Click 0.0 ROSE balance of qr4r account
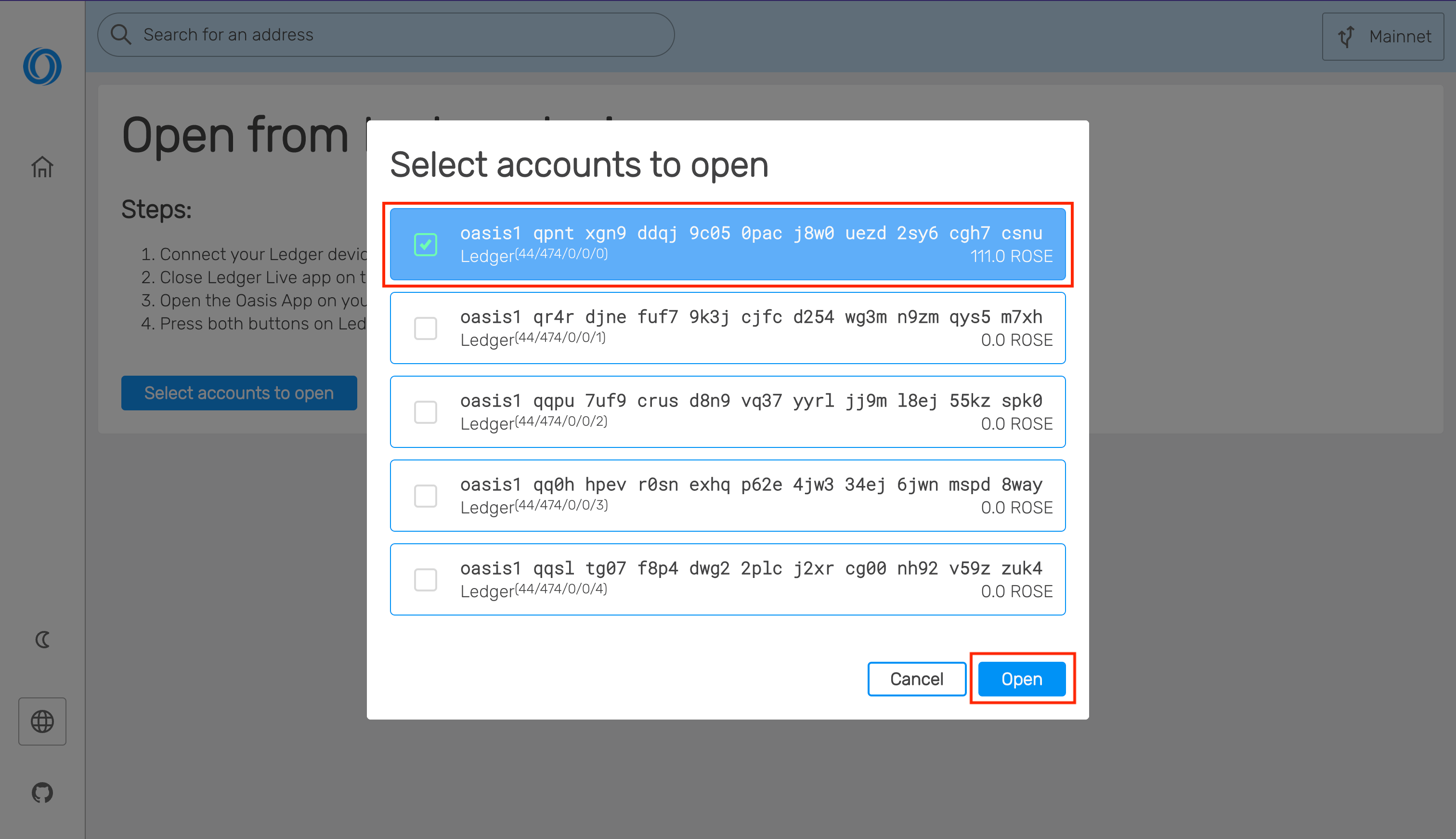Screen dimensions: 1456x839 1016,340
